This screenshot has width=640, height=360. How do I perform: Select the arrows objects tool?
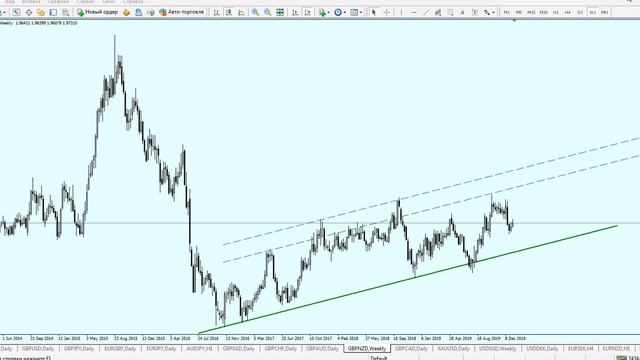pos(487,13)
